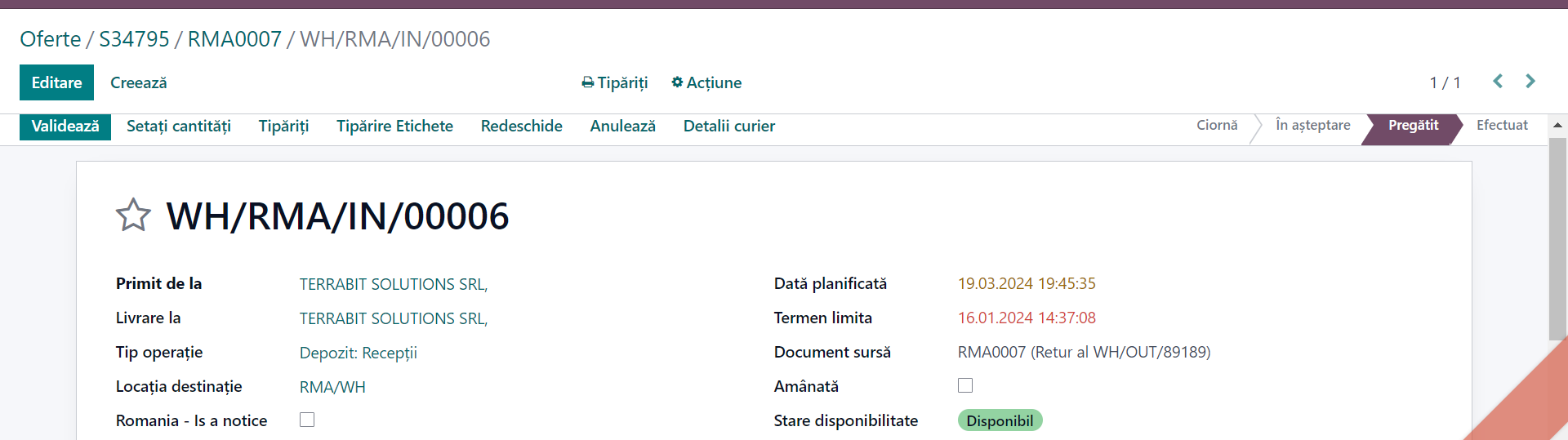Toggle the Amânată checkbox
This screenshot has width=1568, height=440.
point(965,385)
